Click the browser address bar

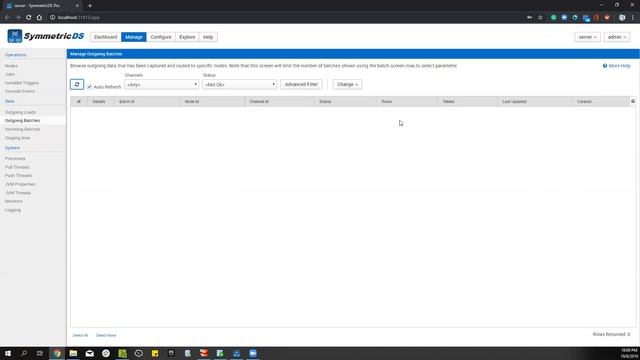coord(286,18)
